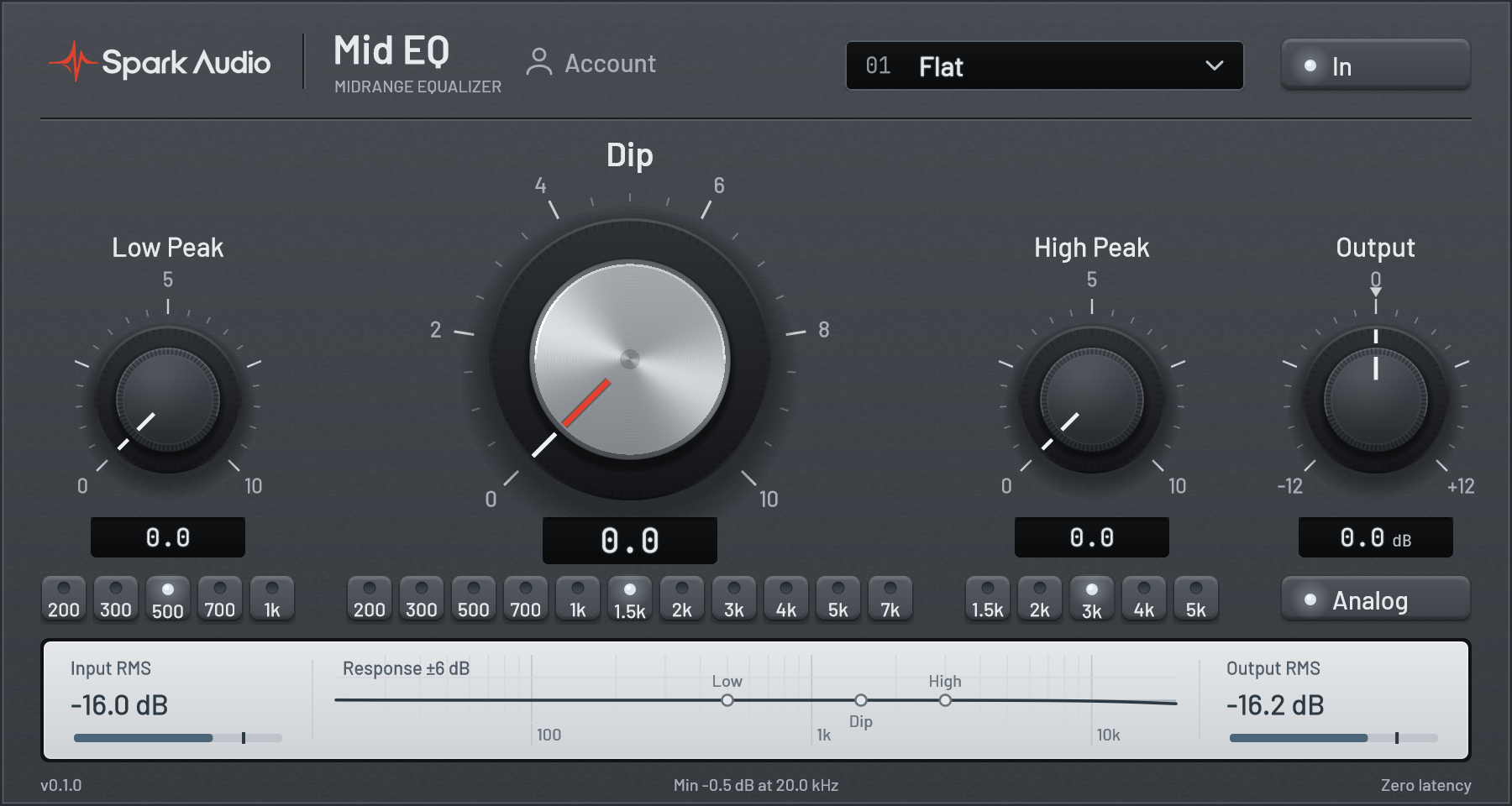1512x806 pixels.
Task: Select Dip 700 frequency button
Action: click(526, 599)
